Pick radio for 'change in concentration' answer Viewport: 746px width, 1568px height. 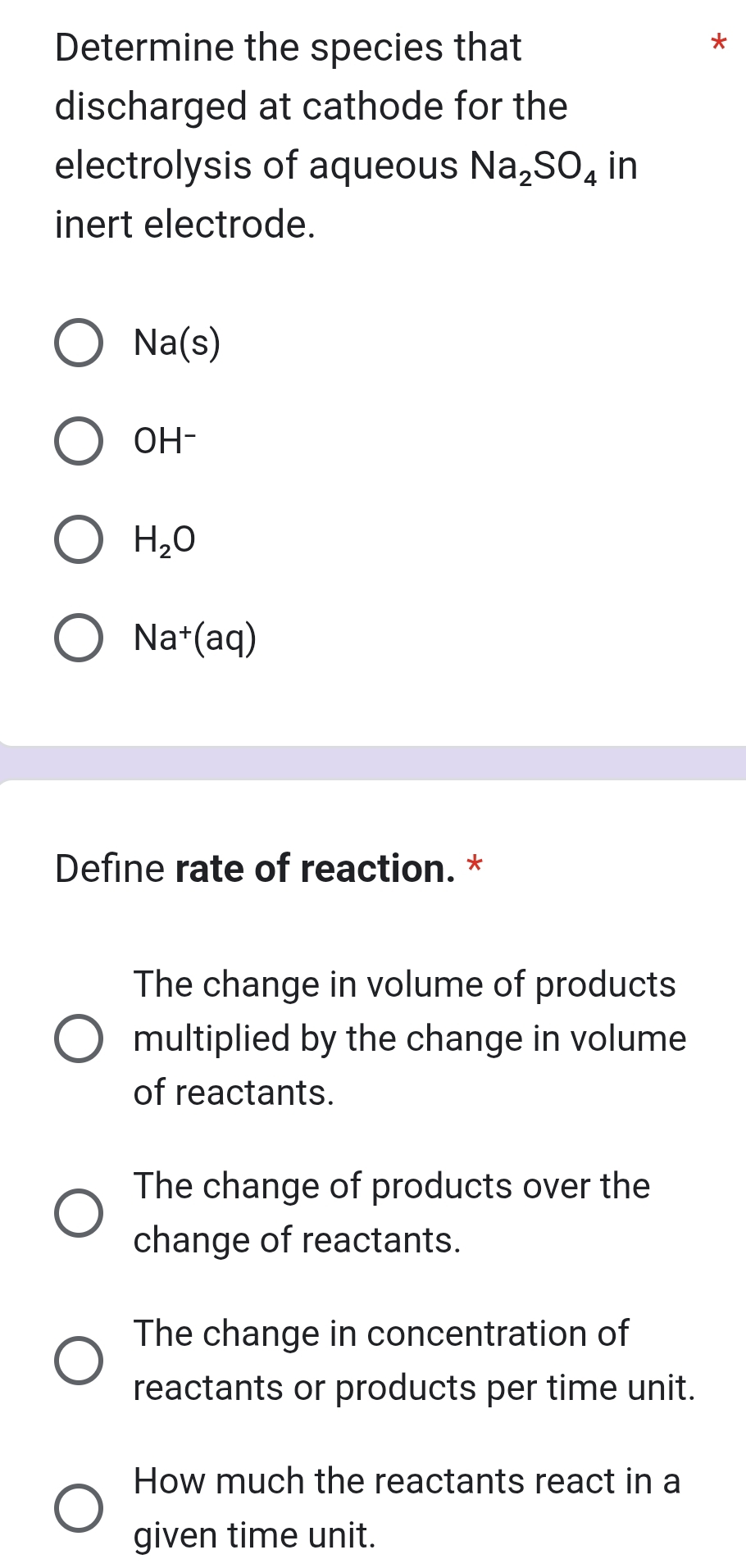[79, 1361]
